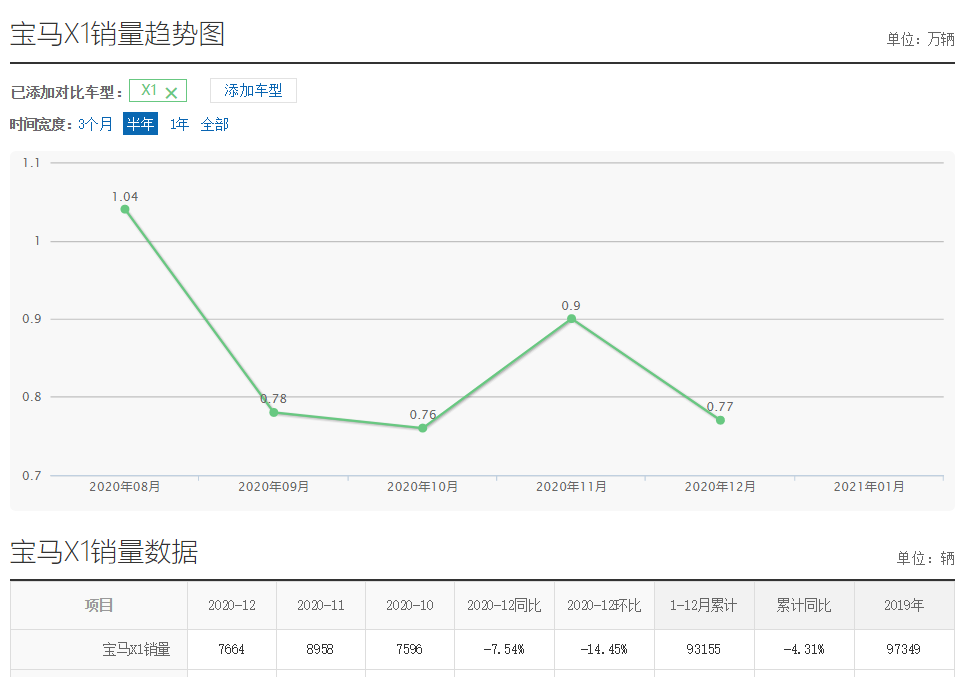Click the 1.04 data point for 2020年08月

click(x=125, y=209)
